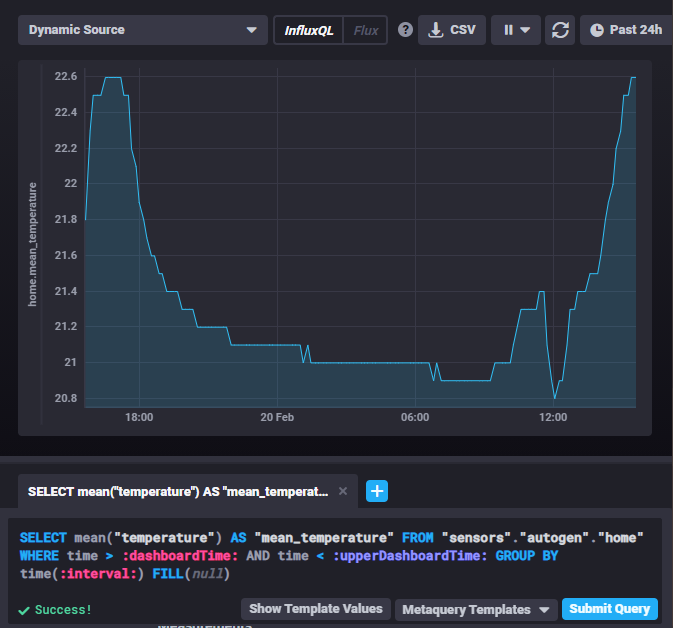Open the pause auto-refresh dropdown
The height and width of the screenshot is (628, 673).
point(515,30)
